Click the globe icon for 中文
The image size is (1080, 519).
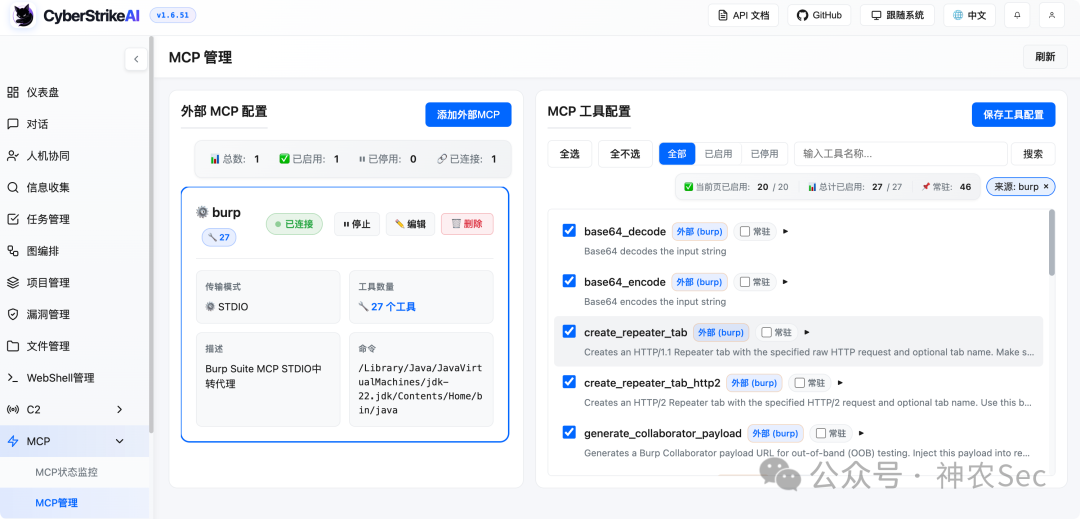click(957, 16)
